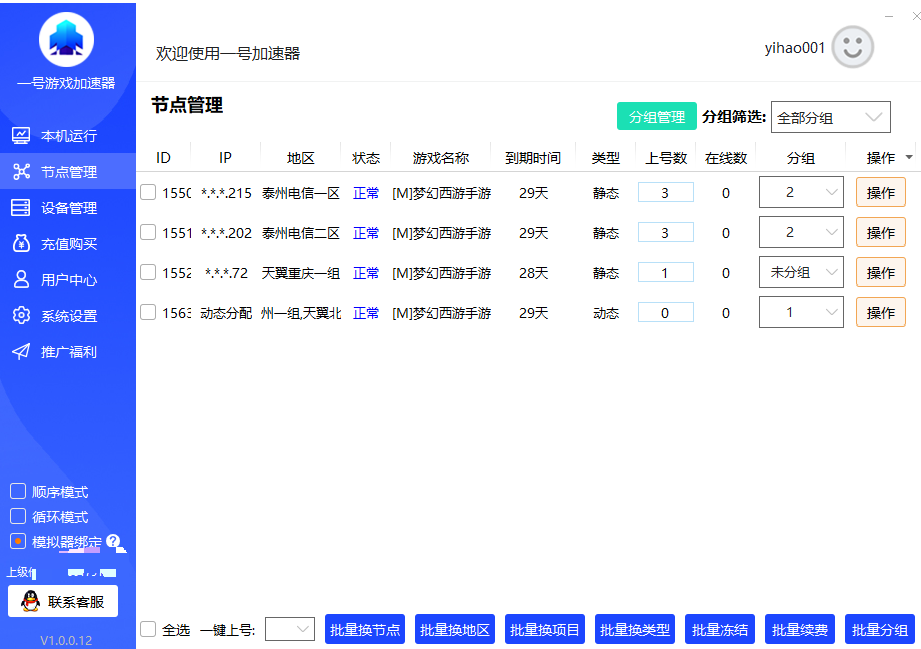Click the 本机运行 monitor icon in sidebar
The image size is (921, 649).
21,136
